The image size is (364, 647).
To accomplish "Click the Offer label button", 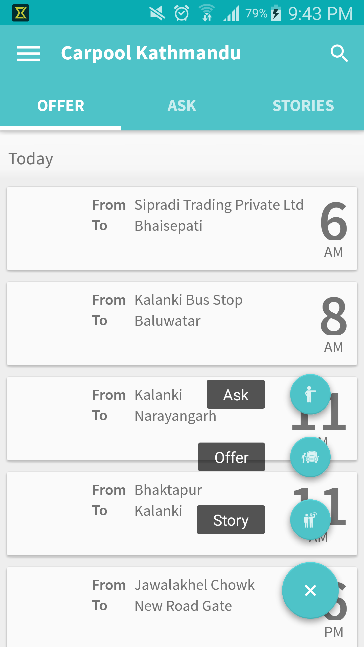I will [x=231, y=457].
